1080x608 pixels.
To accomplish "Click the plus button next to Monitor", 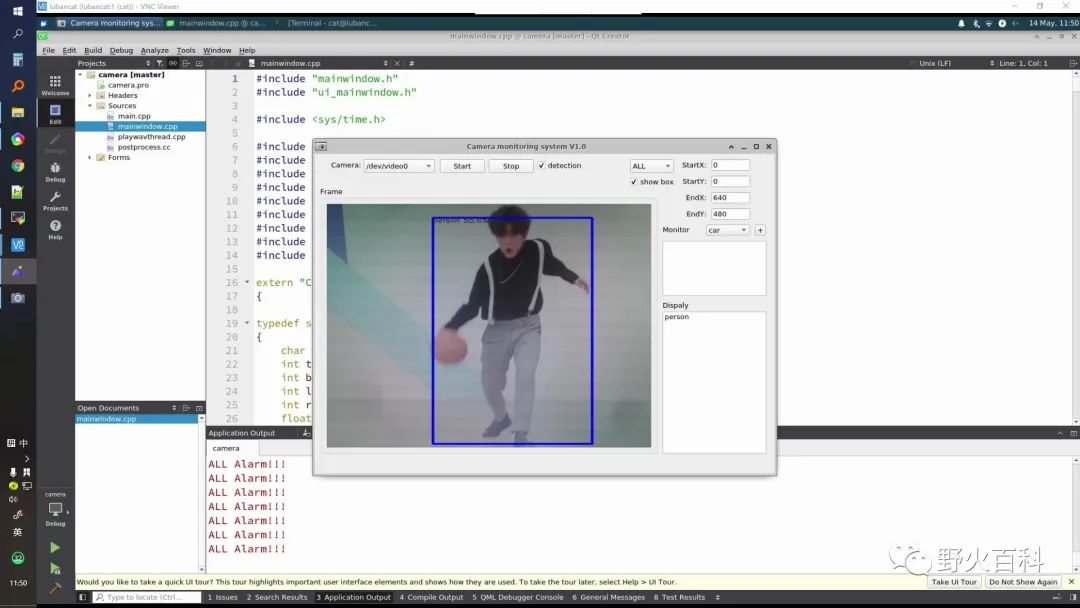I will [760, 230].
